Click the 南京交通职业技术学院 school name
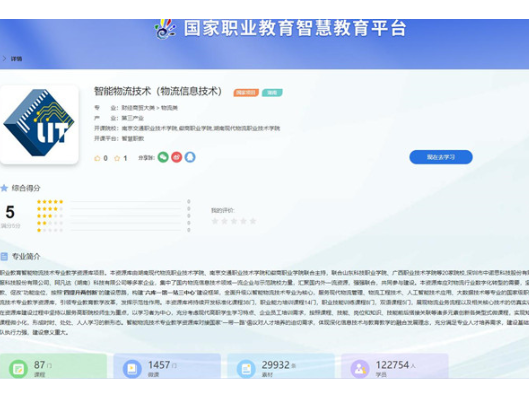529x396 pixels. click(149, 128)
